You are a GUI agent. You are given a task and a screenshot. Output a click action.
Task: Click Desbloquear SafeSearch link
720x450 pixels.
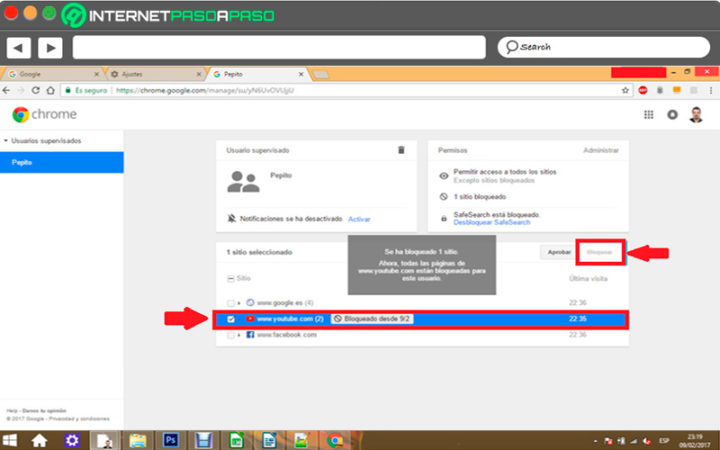coord(492,222)
